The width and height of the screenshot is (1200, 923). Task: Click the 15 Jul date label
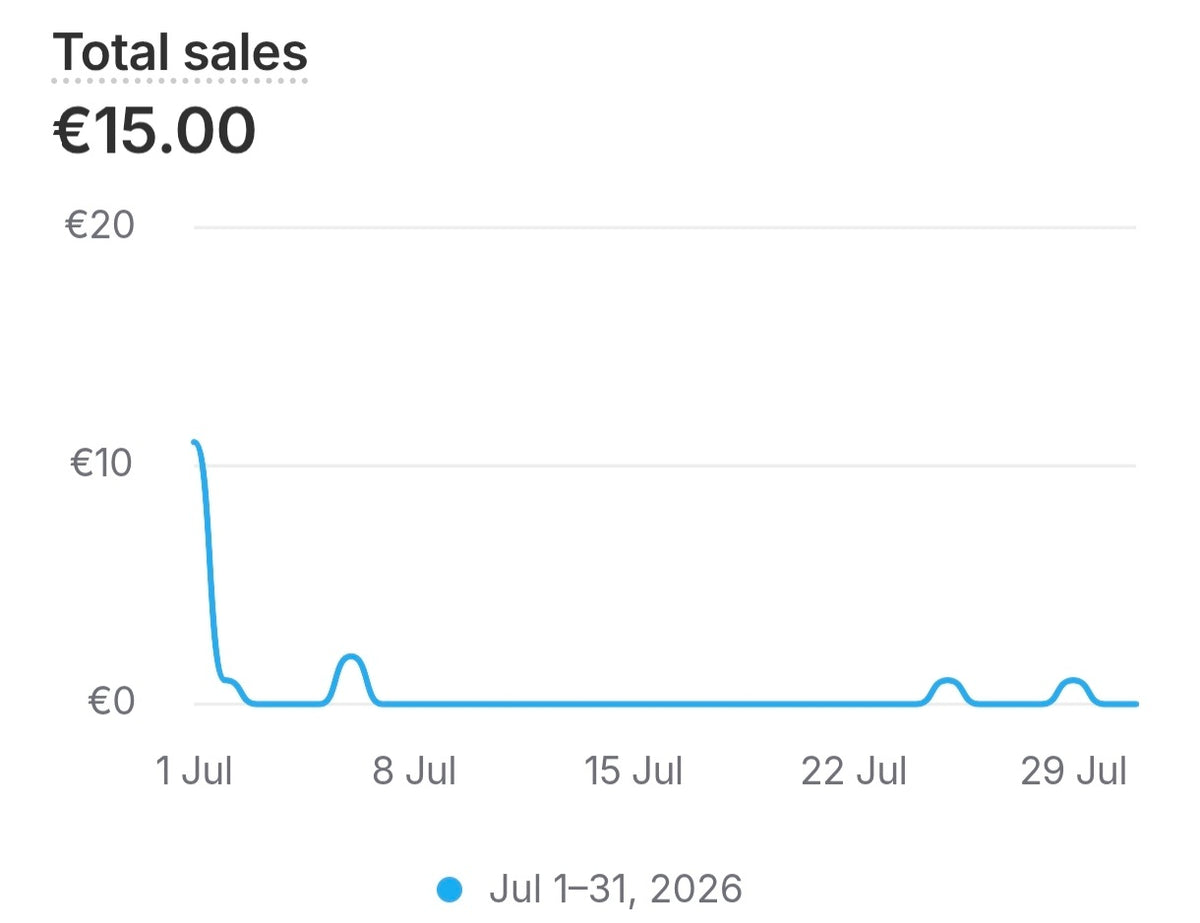(634, 772)
